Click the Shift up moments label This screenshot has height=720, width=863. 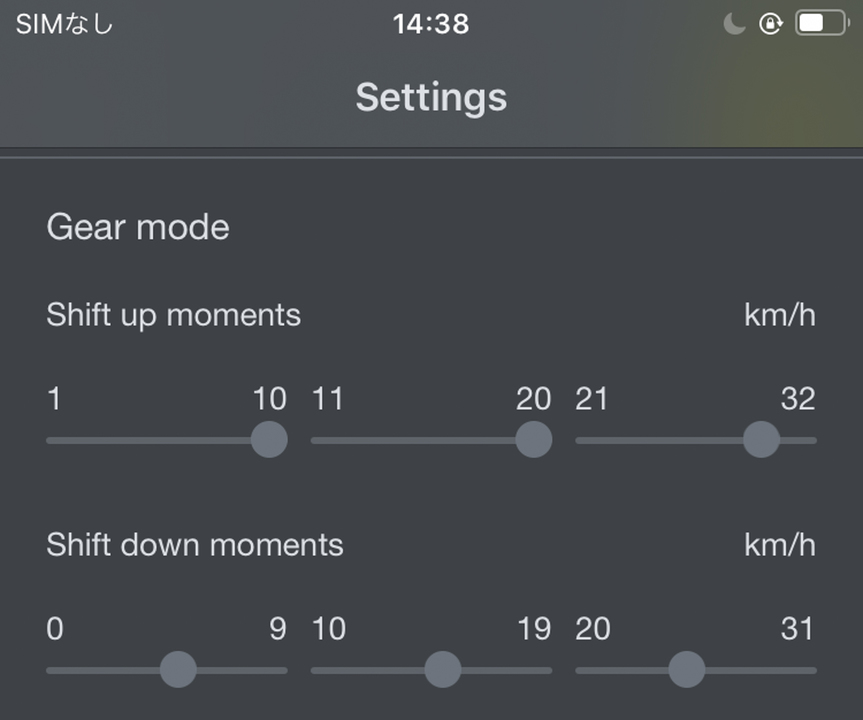pyautogui.click(x=173, y=315)
